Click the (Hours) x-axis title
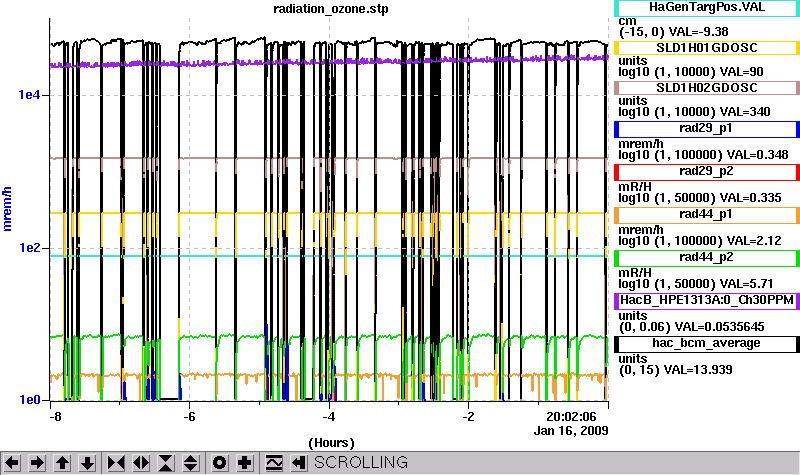This screenshot has width=800, height=475. pyautogui.click(x=331, y=442)
